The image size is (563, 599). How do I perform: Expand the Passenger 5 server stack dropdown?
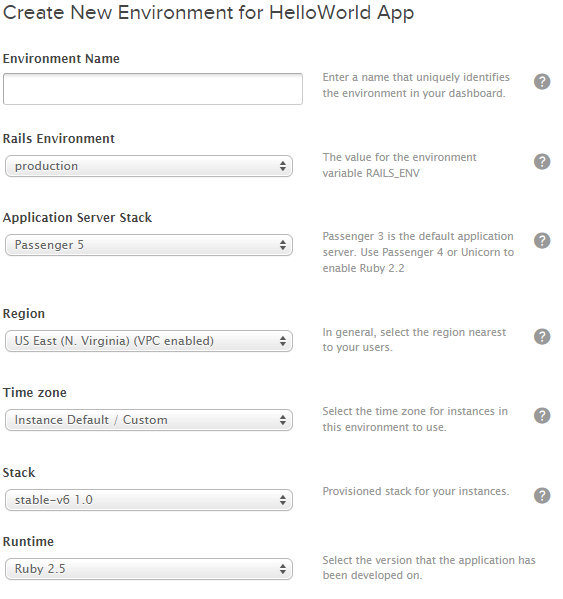coord(149,245)
